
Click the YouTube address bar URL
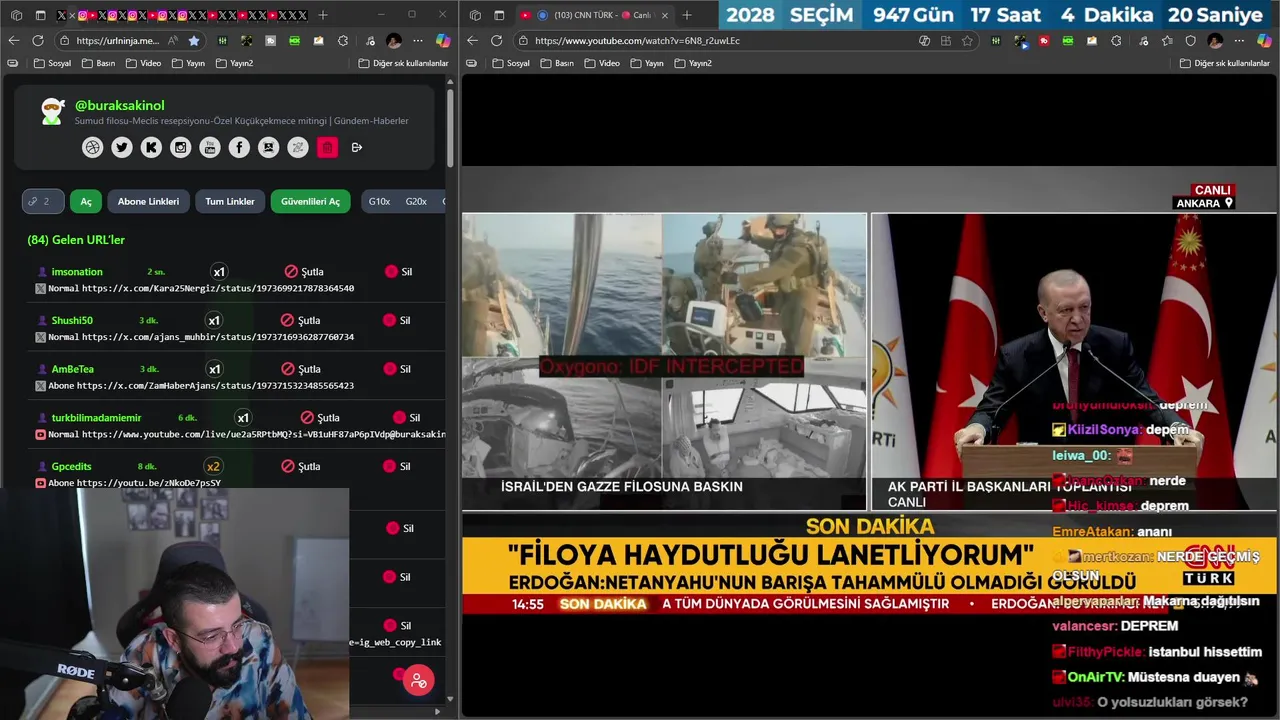[x=637, y=41]
